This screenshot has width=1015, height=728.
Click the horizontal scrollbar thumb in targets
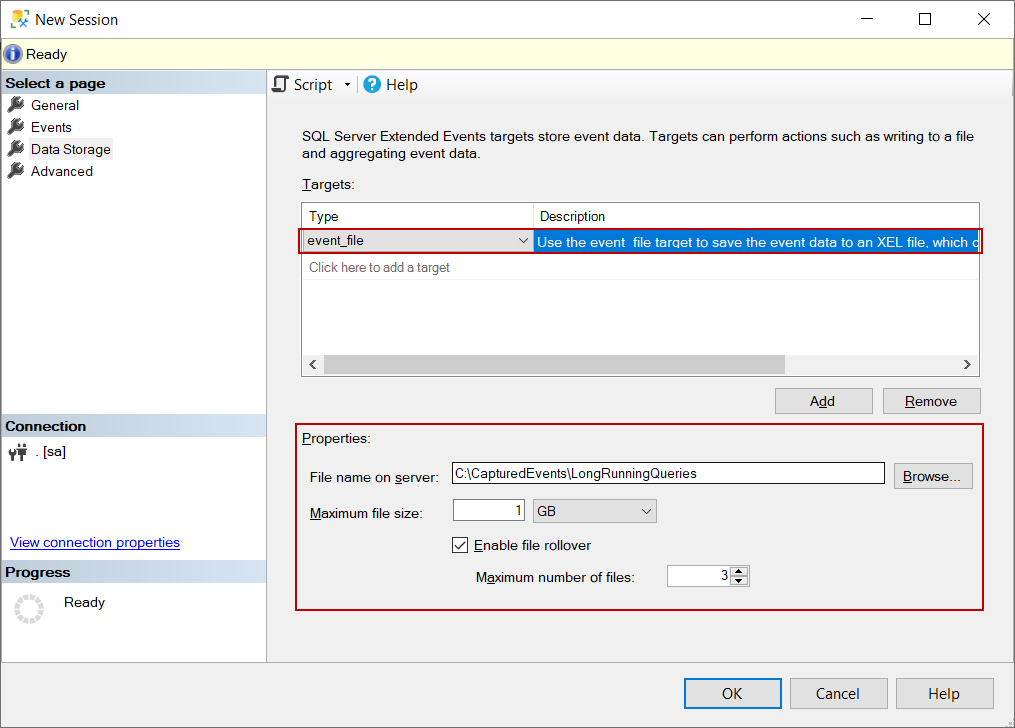click(554, 364)
